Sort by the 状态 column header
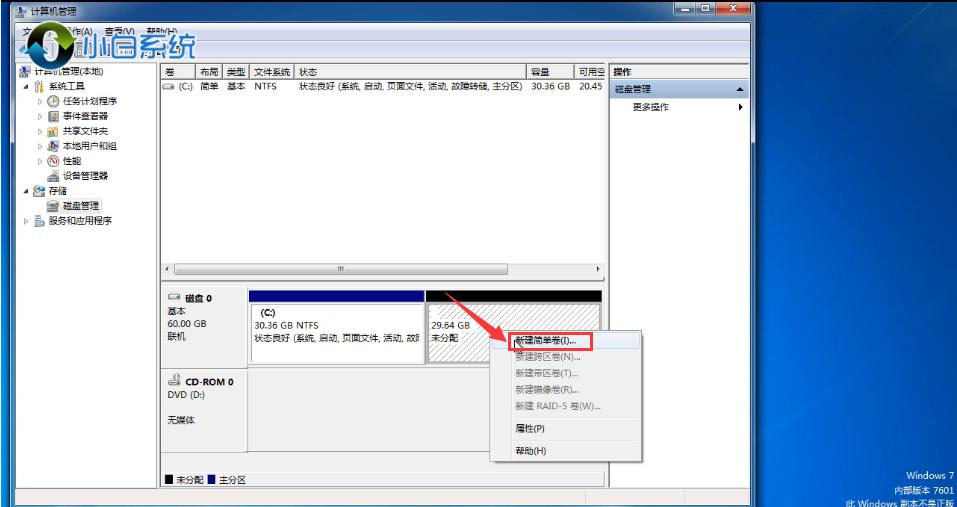This screenshot has width=957, height=507. click(410, 72)
